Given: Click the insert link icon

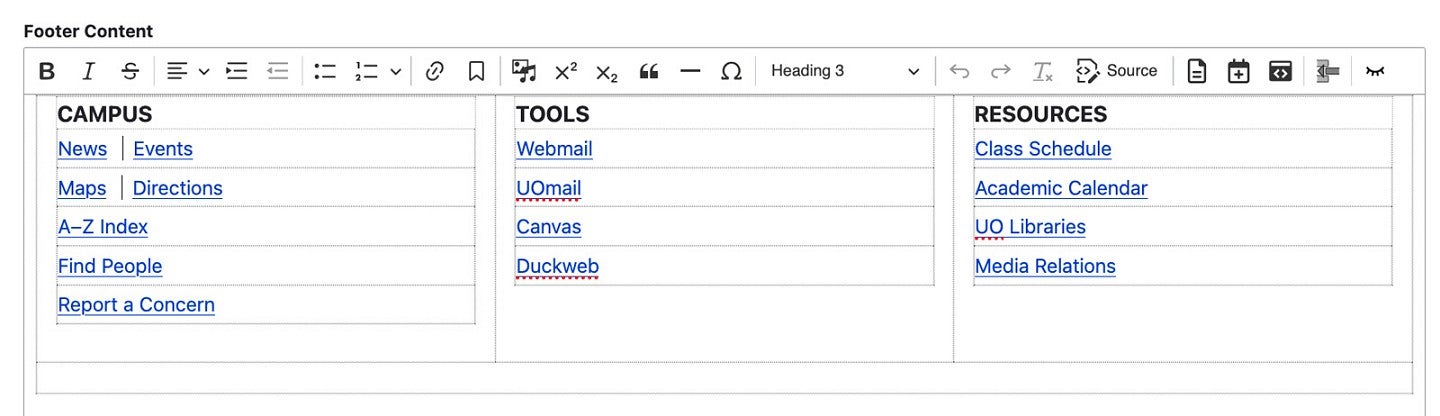Looking at the screenshot, I should point(434,71).
